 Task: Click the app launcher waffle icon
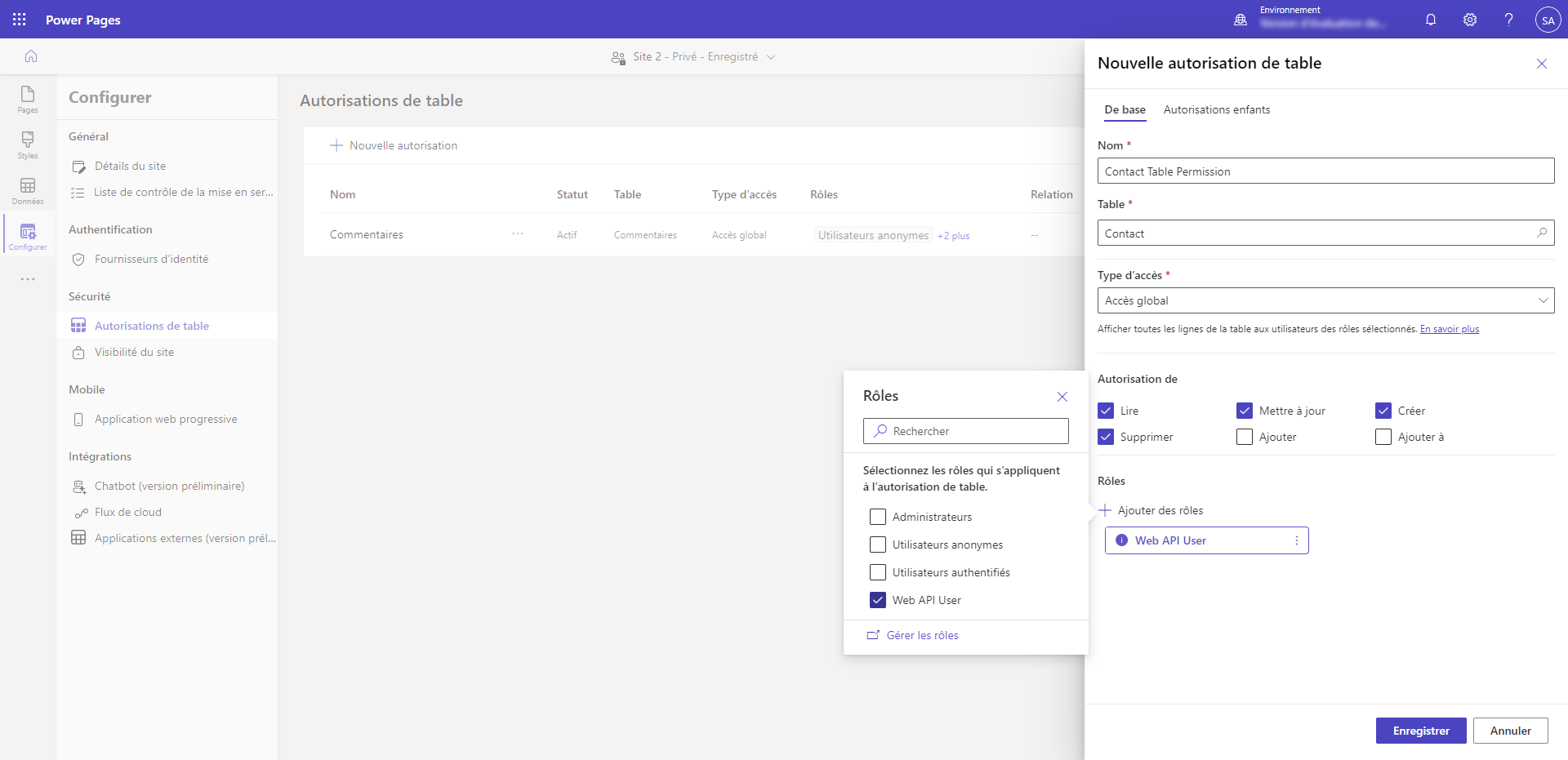point(20,20)
